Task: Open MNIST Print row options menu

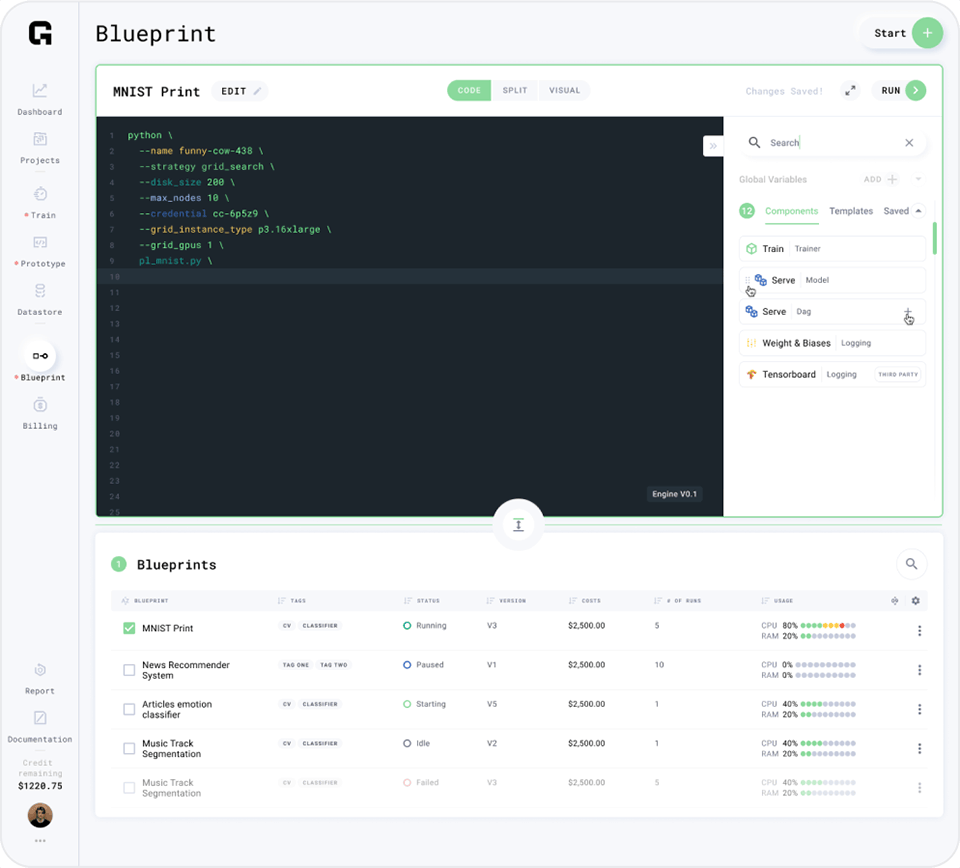Action: point(919,630)
